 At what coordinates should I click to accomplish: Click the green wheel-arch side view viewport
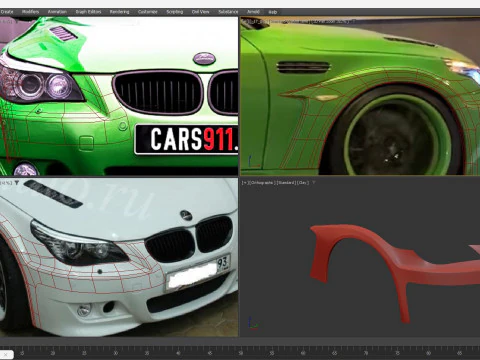360,96
